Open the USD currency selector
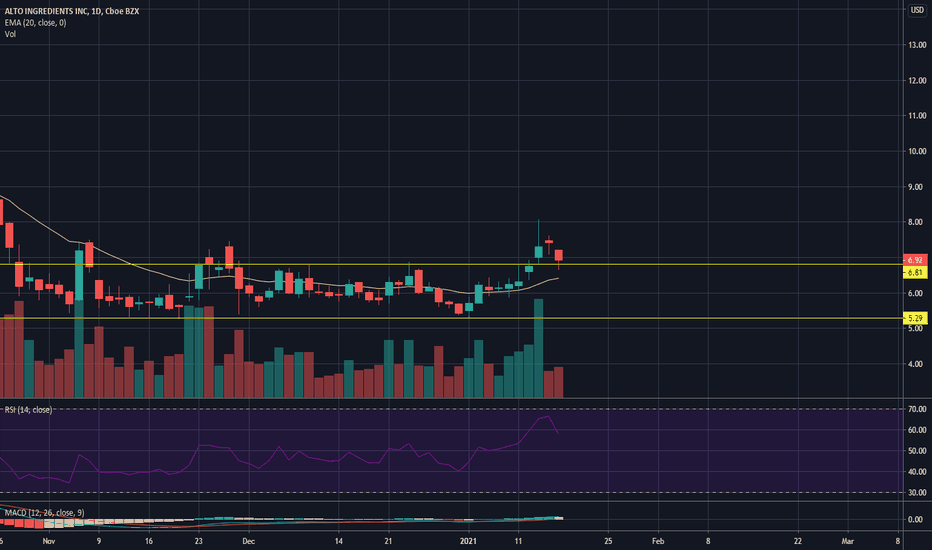Image resolution: width=932 pixels, height=550 pixels. tap(917, 10)
